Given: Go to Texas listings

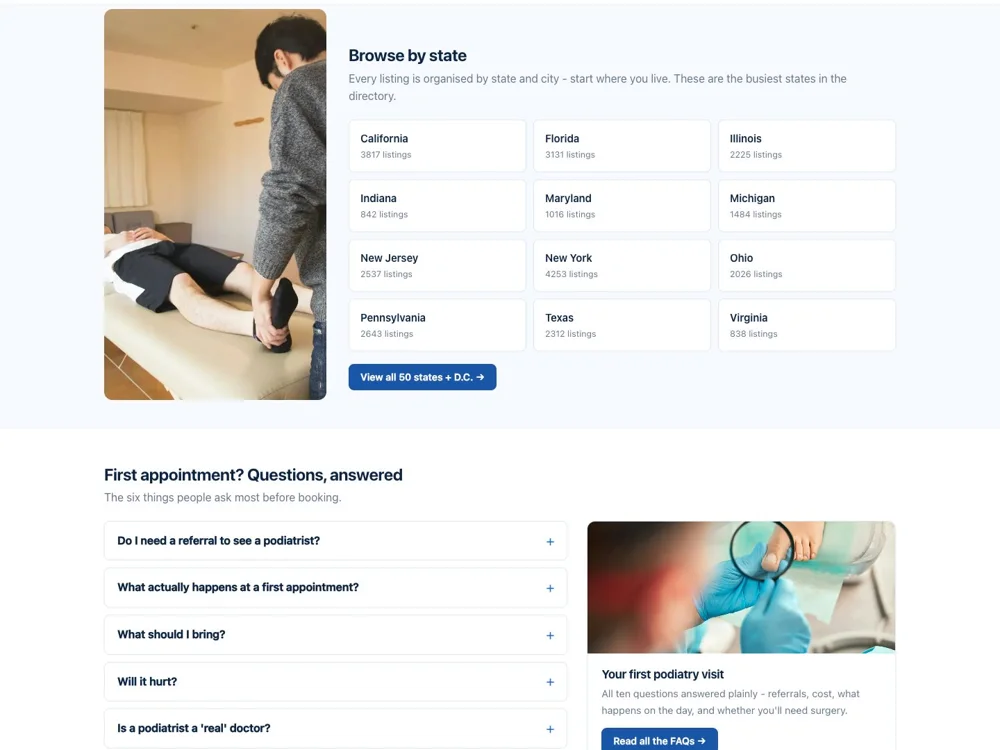Looking at the screenshot, I should 622,325.
